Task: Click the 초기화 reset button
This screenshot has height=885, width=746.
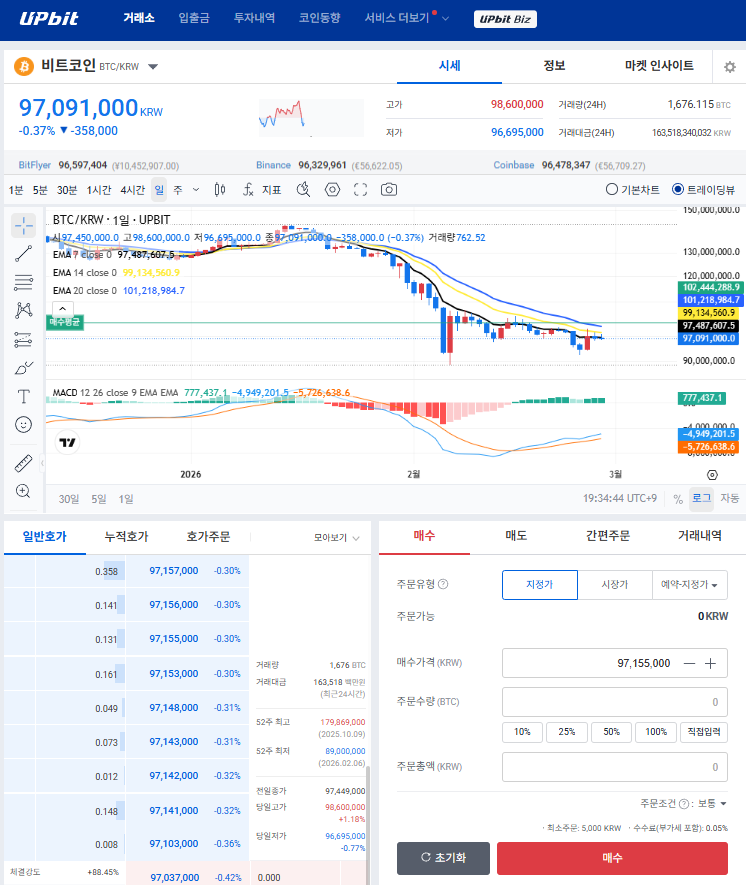Action: (x=444, y=858)
